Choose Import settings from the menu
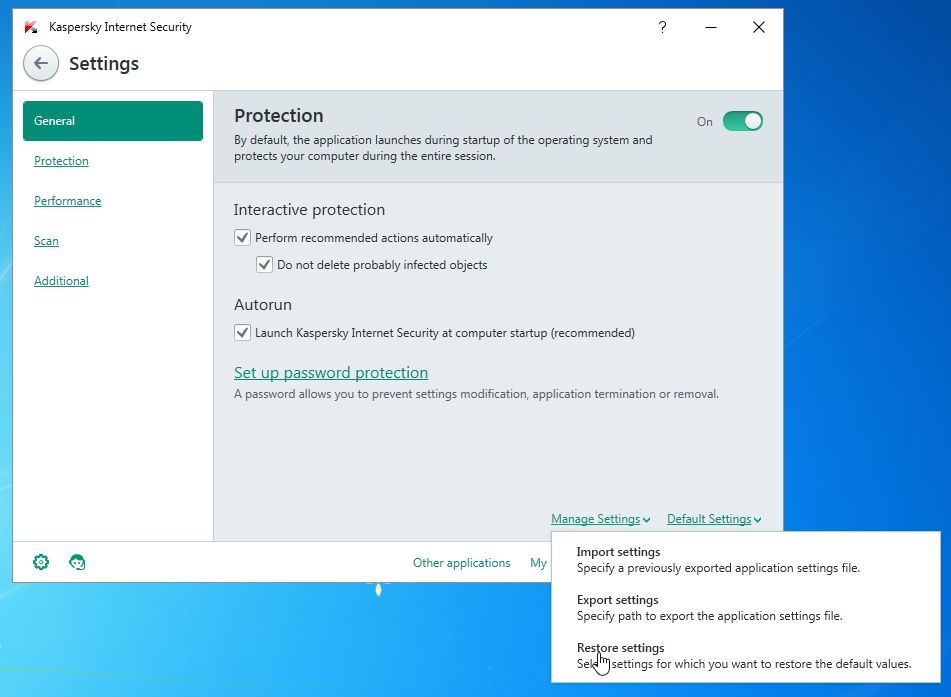 (745, 560)
